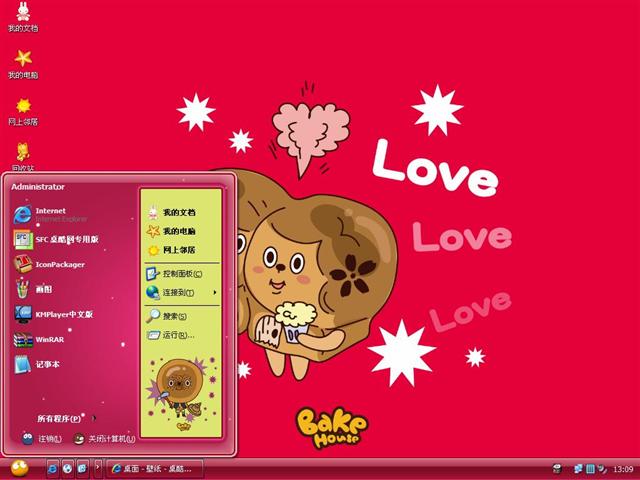640x480 pixels.
Task: Launch IconPackager from Start menu
Action: (x=49, y=264)
